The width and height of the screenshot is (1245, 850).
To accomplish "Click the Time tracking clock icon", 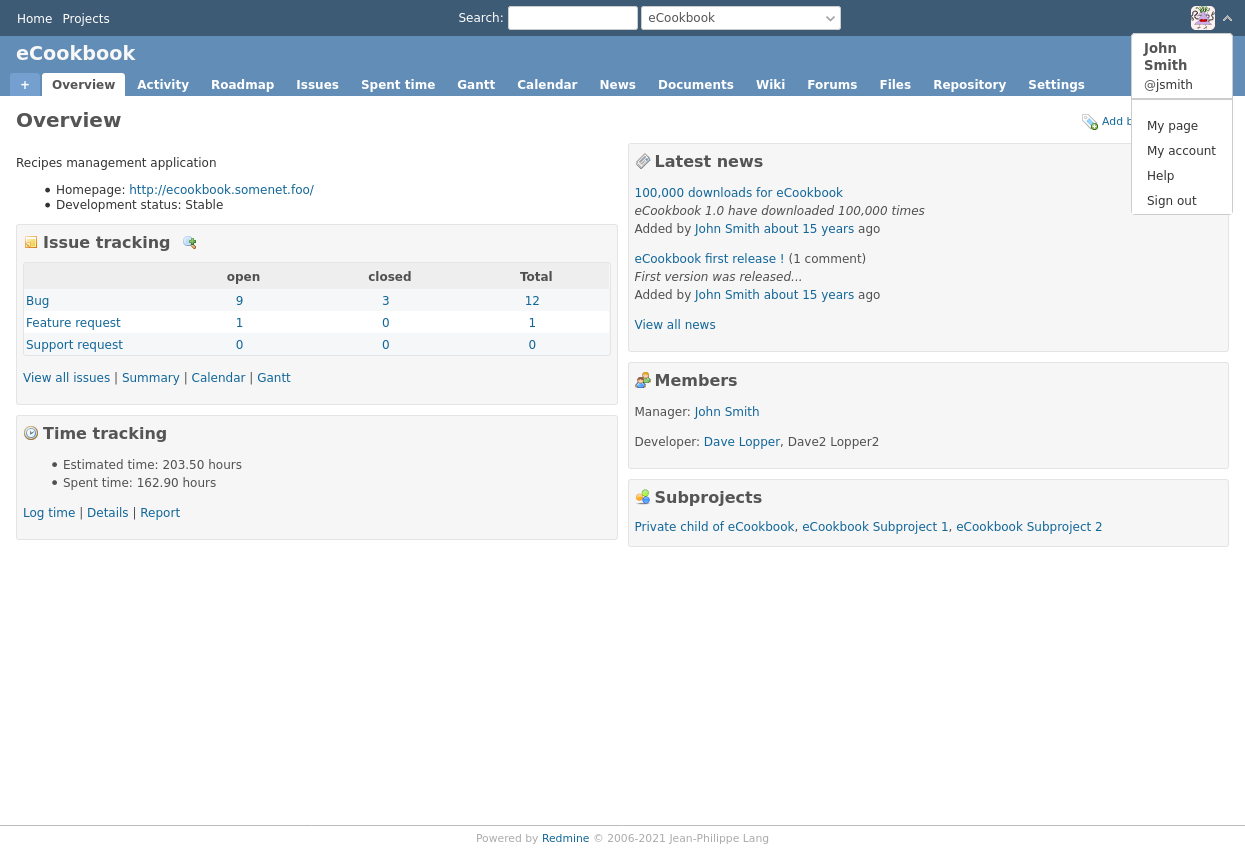I will click(31, 433).
